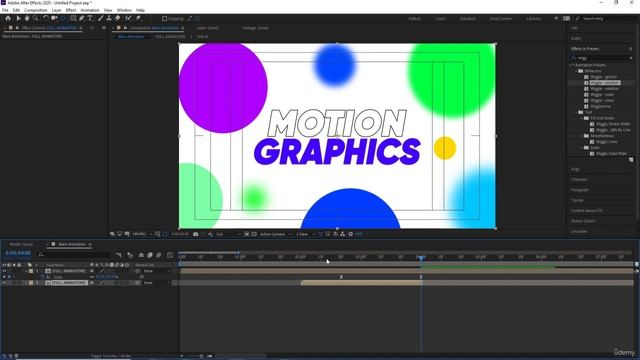This screenshot has height=360, width=640.
Task: Select the Roto Brush tool
Action: point(129,18)
